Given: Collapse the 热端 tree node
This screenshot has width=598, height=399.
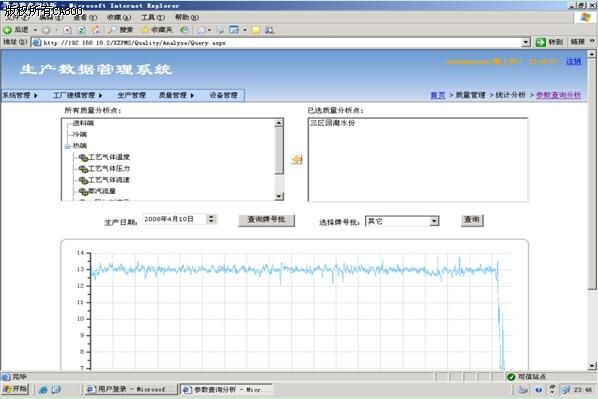Looking at the screenshot, I should 68,146.
